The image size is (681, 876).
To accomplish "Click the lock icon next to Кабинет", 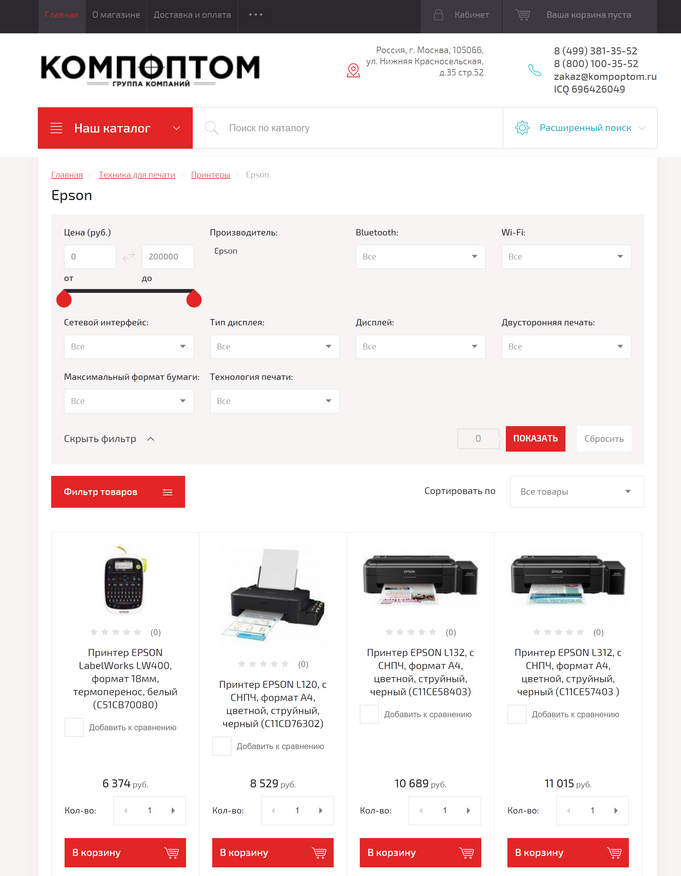I will 439,15.
